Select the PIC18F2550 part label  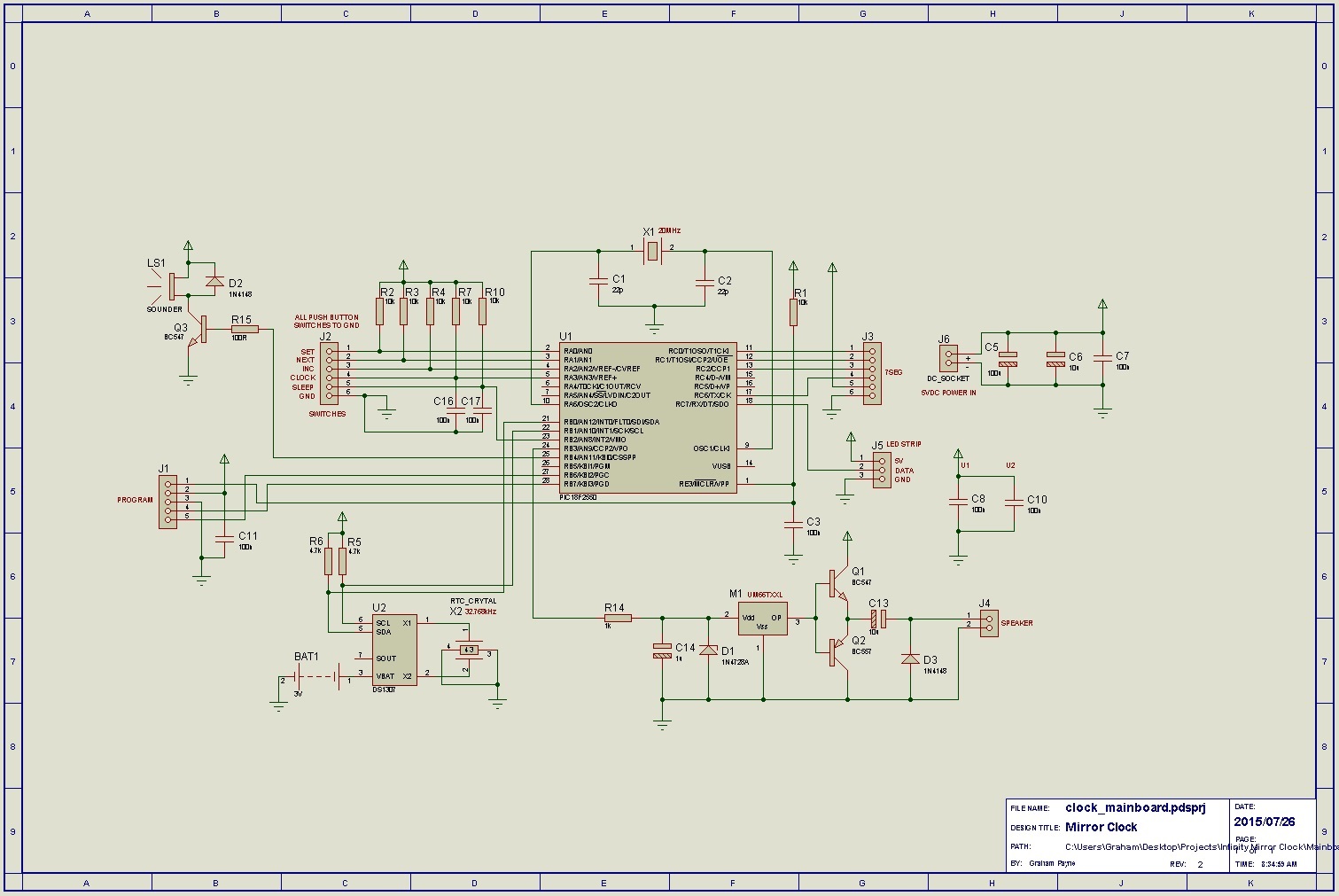(x=578, y=498)
